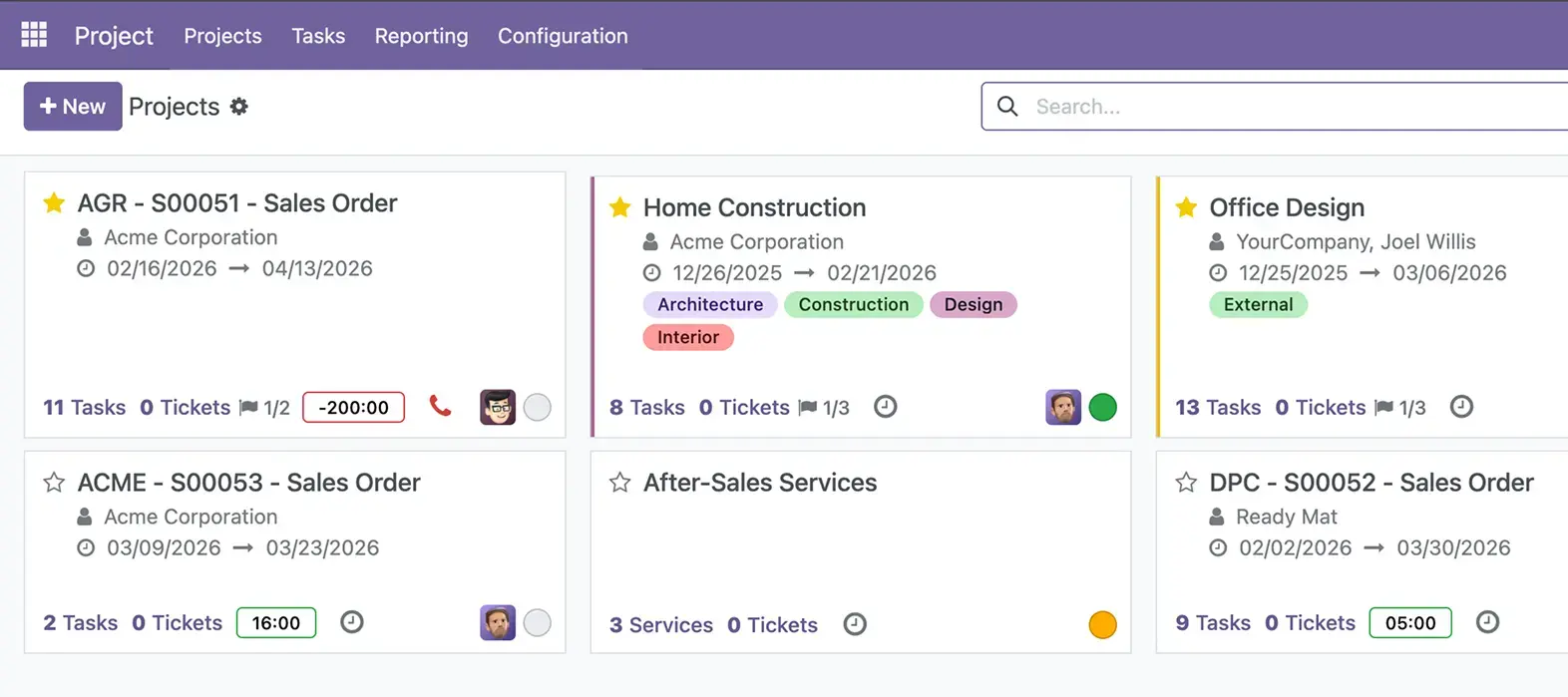The width and height of the screenshot is (1568, 697).
Task: Go to the Tasks menu
Action: [318, 36]
